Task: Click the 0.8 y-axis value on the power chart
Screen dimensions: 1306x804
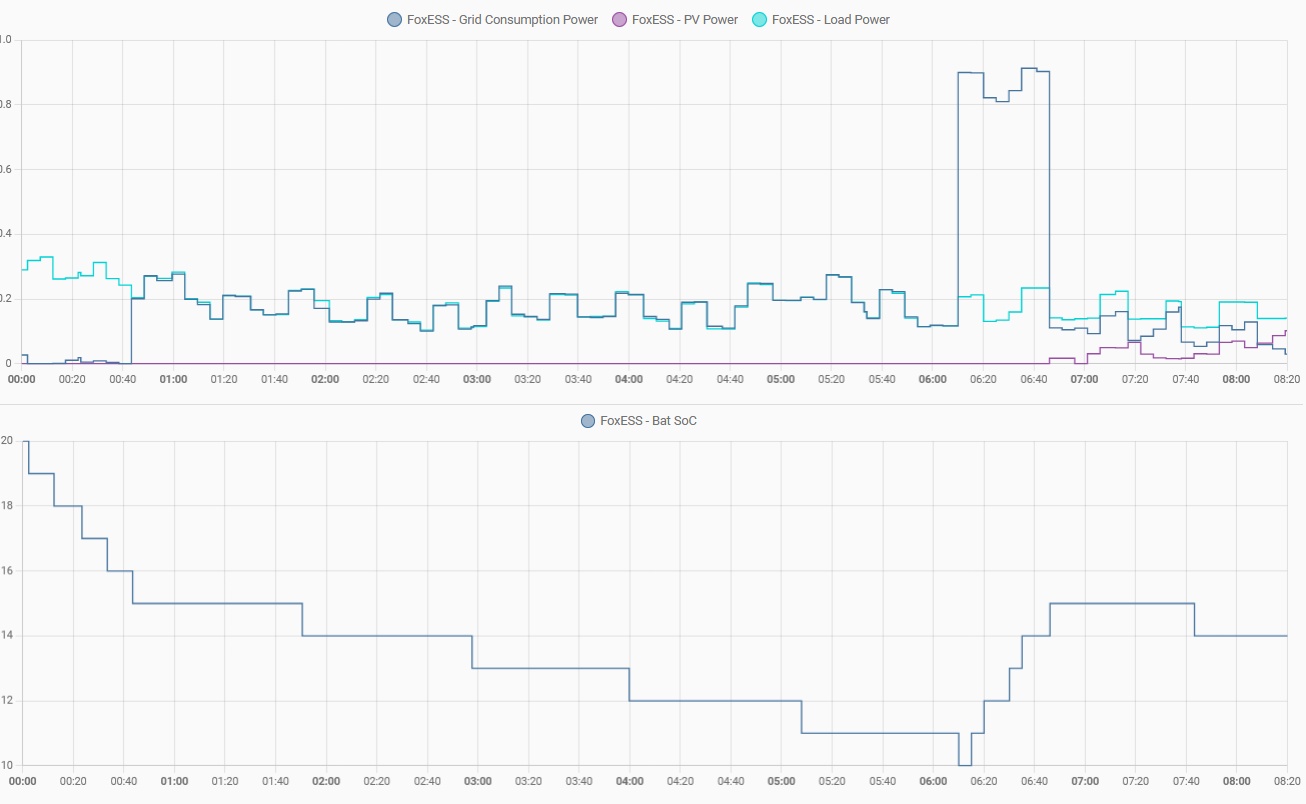Action: (x=6, y=105)
